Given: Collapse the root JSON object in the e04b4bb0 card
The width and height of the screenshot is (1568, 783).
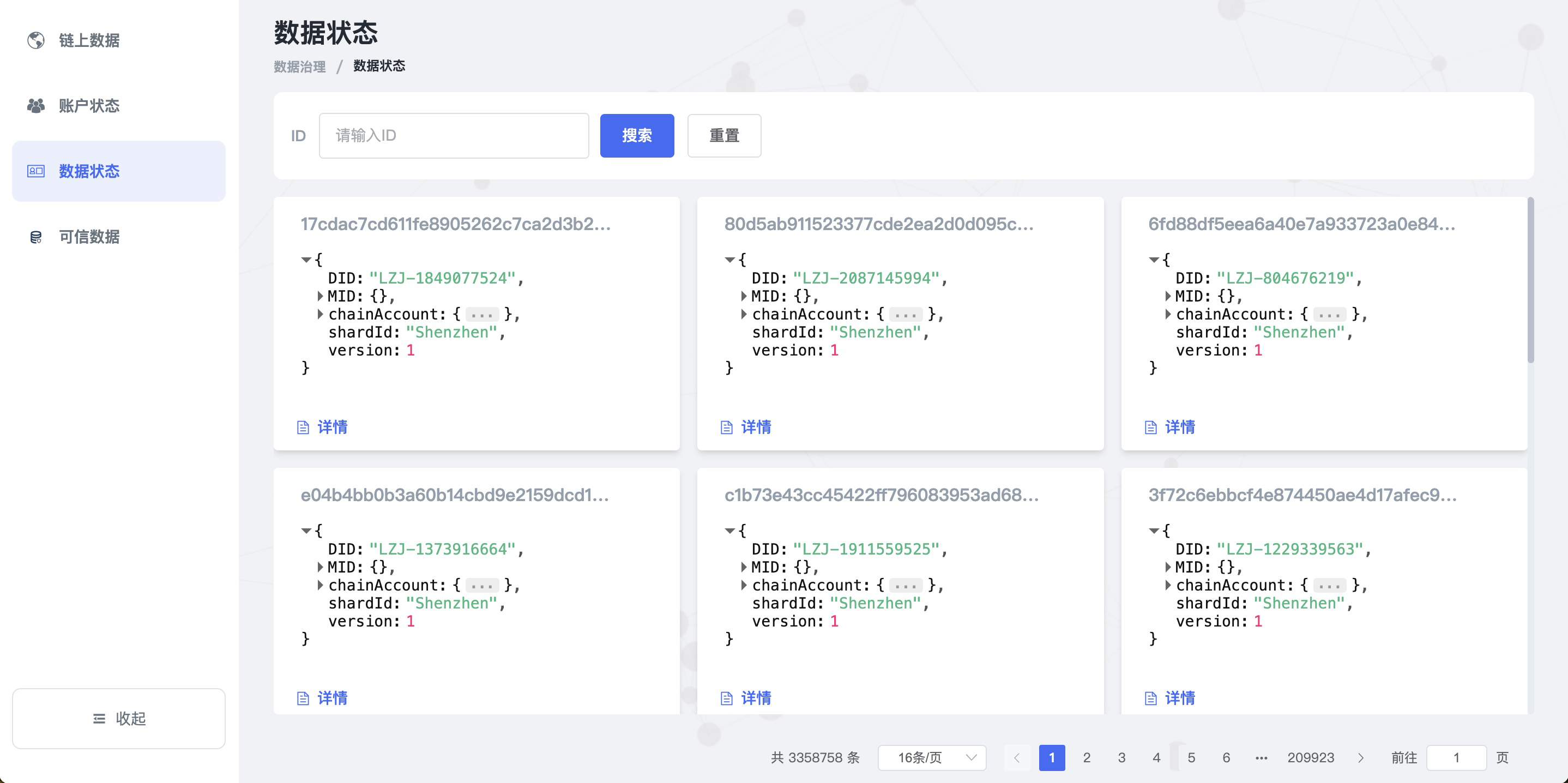Looking at the screenshot, I should tap(306, 531).
